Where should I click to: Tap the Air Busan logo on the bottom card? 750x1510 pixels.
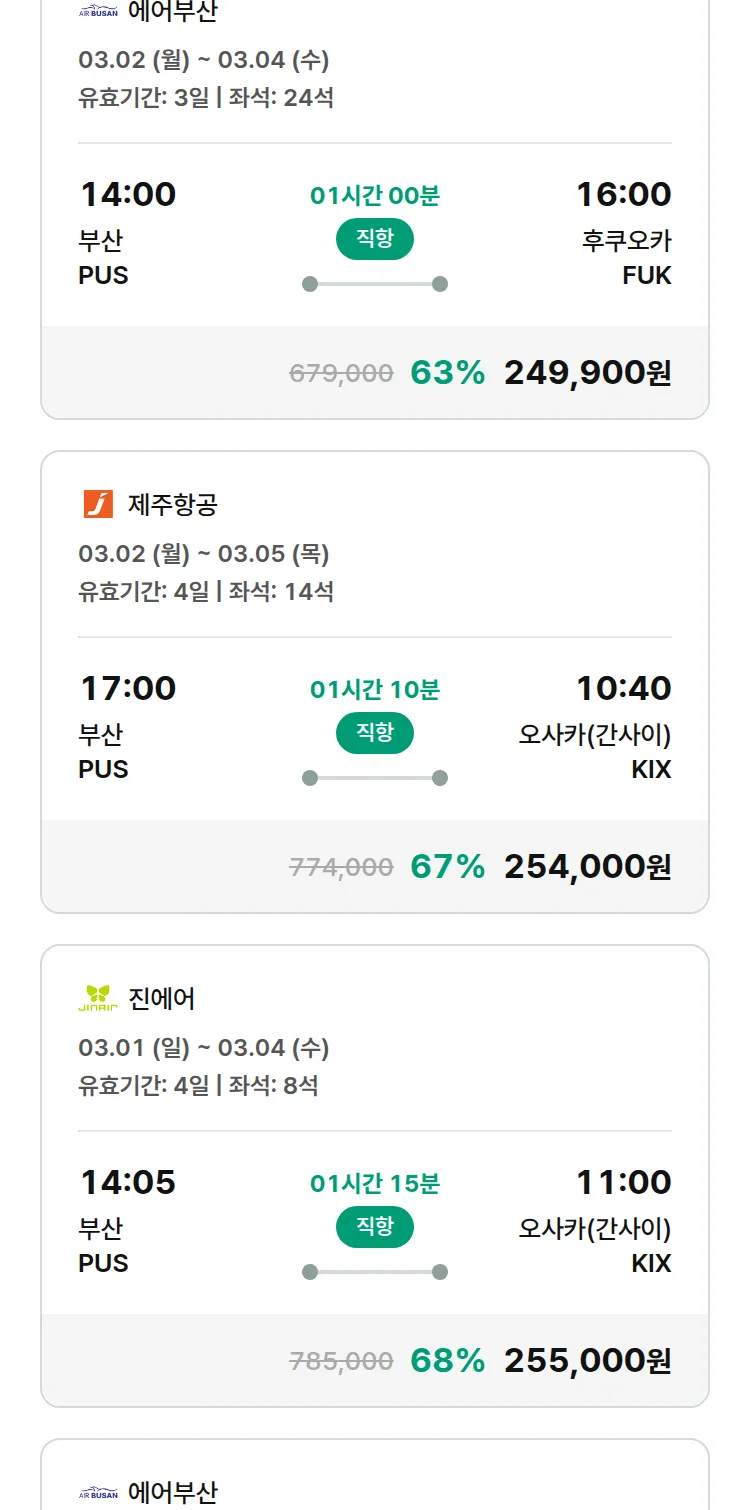coord(98,1493)
